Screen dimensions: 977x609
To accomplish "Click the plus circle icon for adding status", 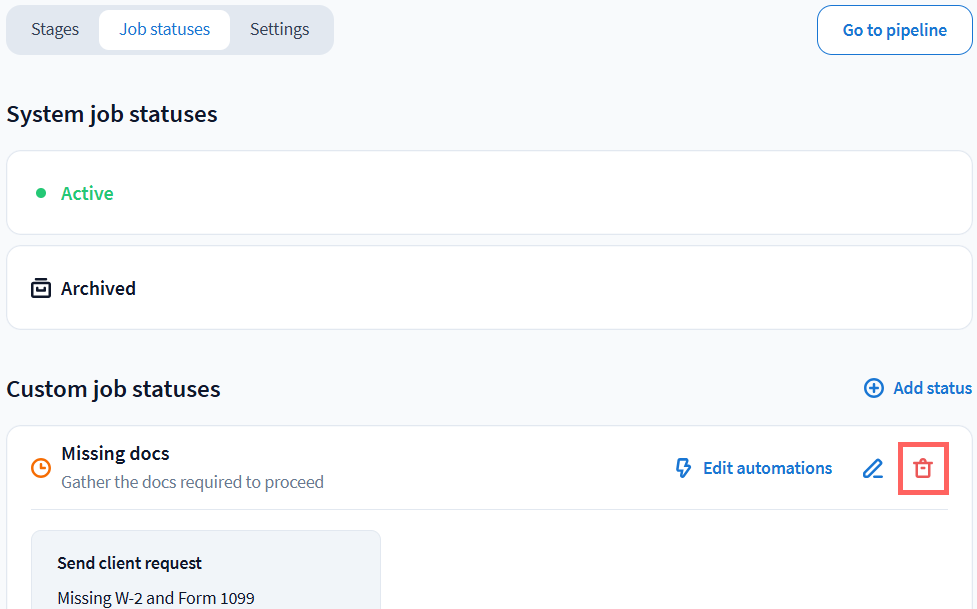I will 874,388.
